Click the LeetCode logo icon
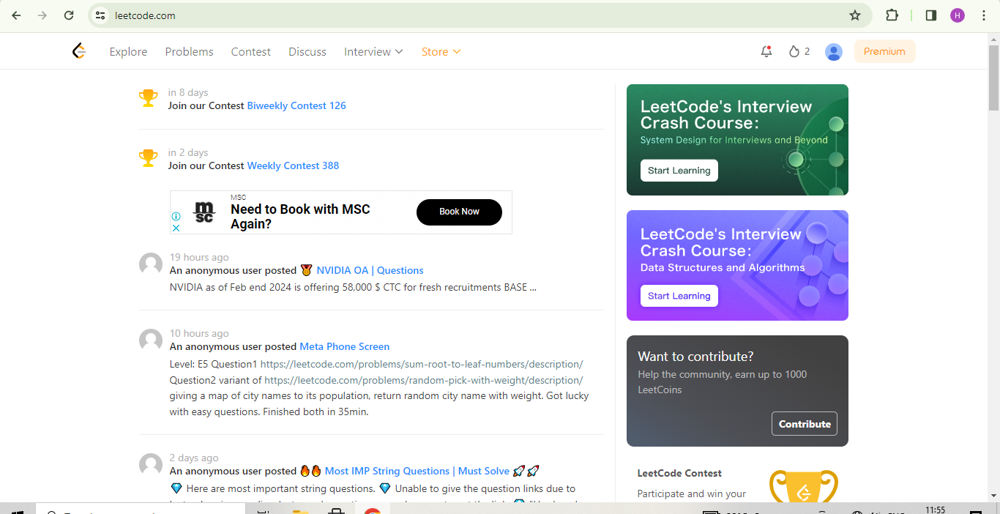Viewport: 1000px width, 514px height. coord(79,51)
